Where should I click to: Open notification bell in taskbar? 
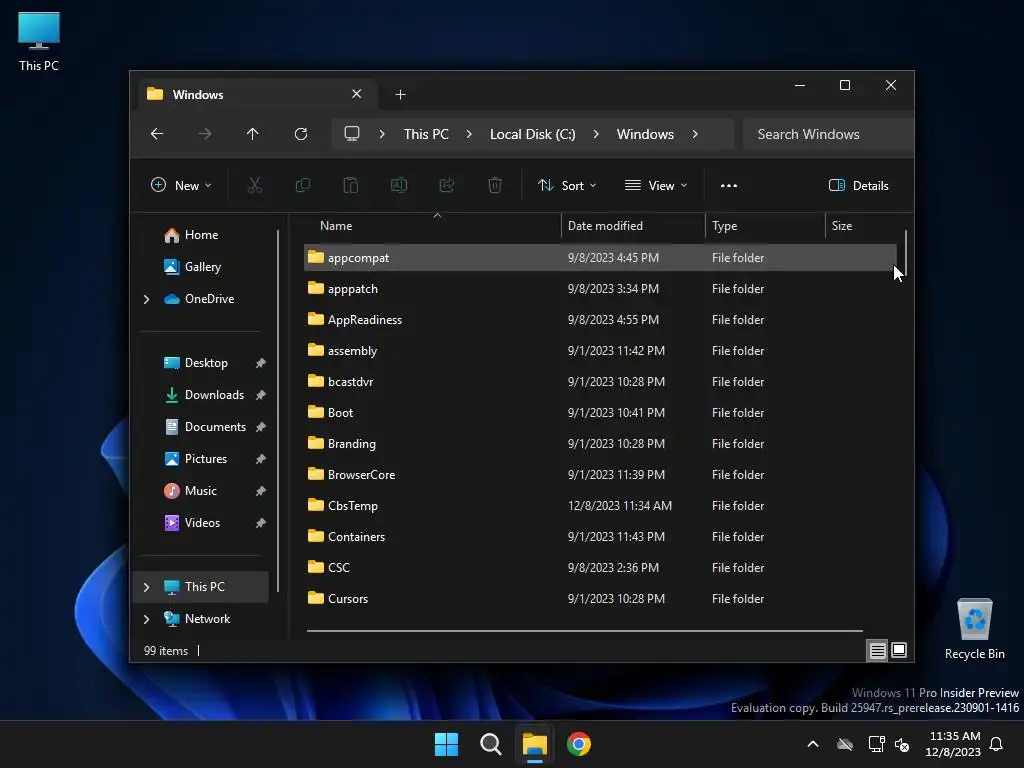997,744
